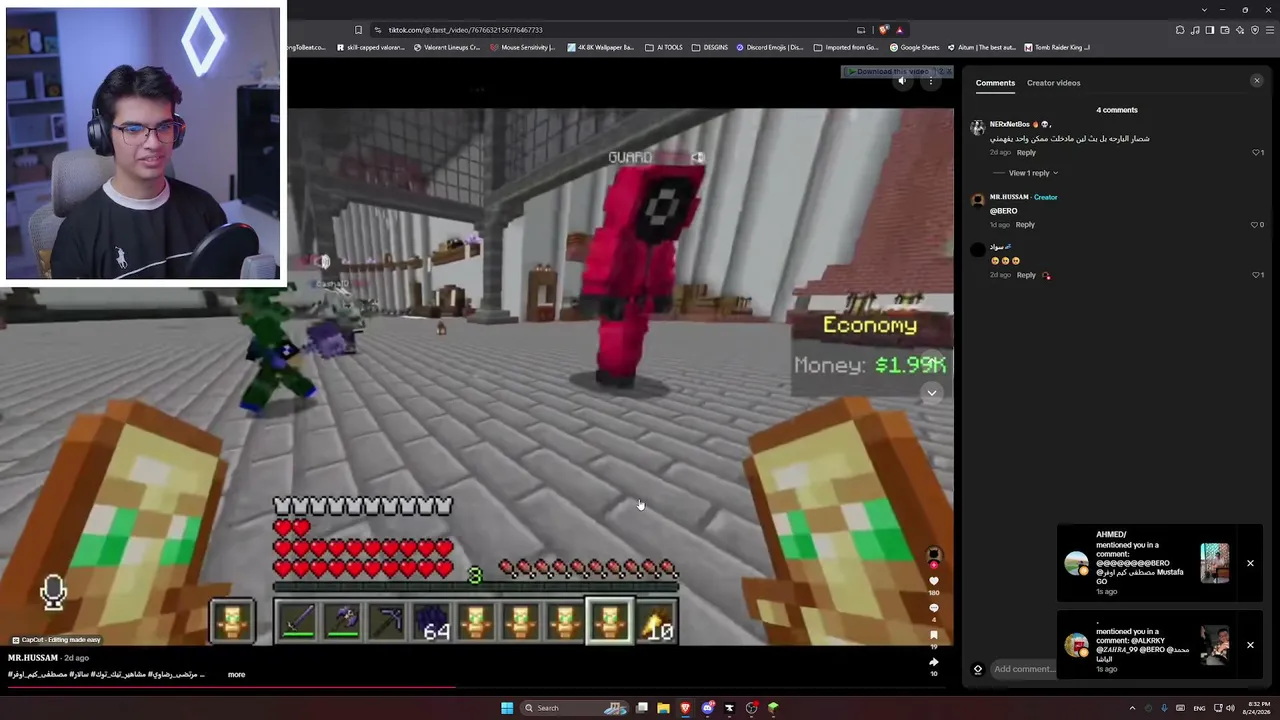Open the Windows Start menu
Viewport: 1280px width, 720px height.
[507, 708]
